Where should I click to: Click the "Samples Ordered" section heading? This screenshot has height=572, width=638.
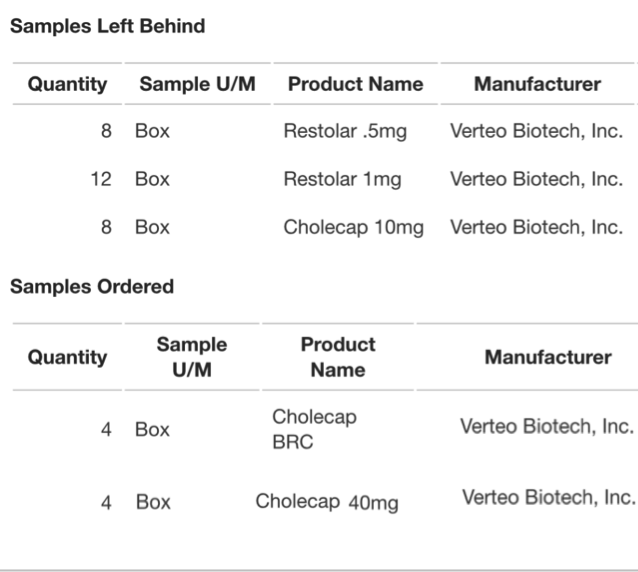pos(92,287)
